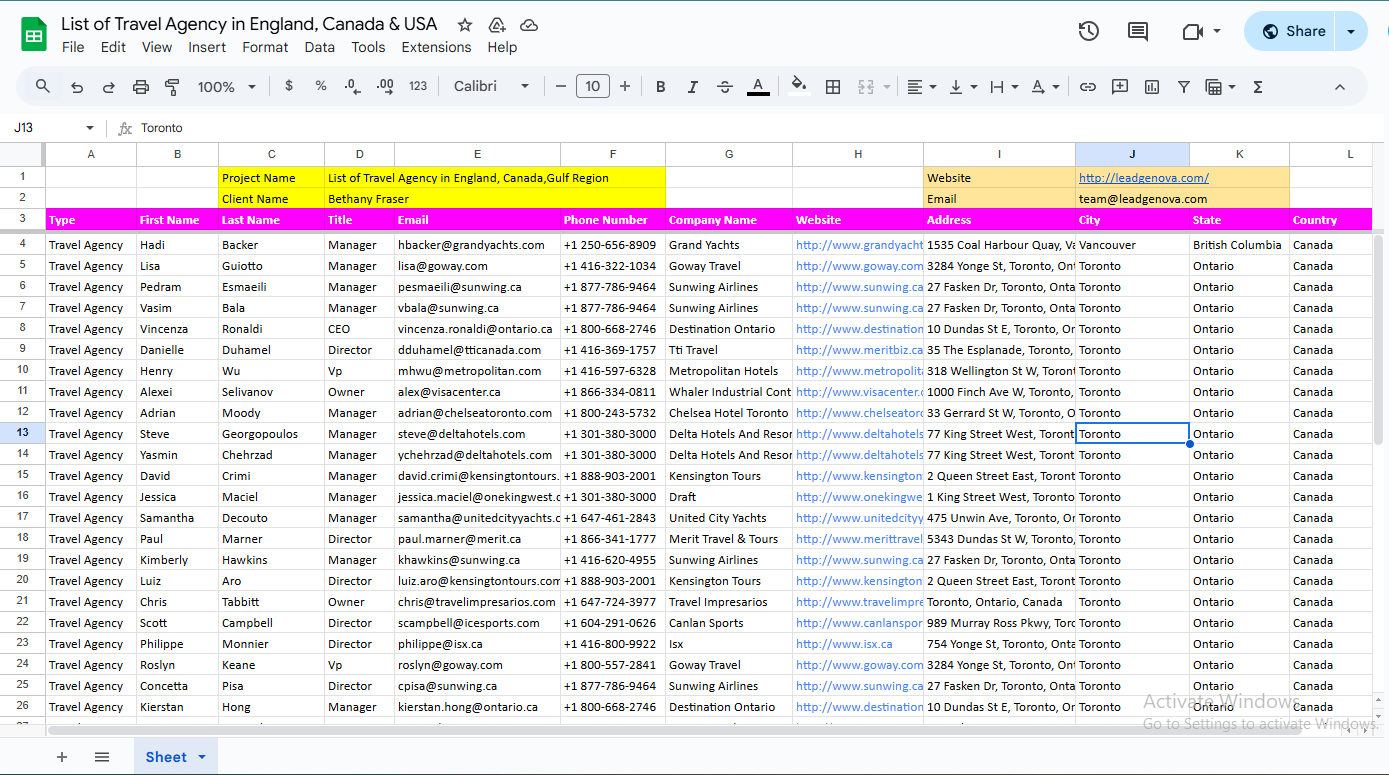Screen dimensions: 1389x775
Task: Collapse the toolbar with up chevron
Action: pos(1340,87)
